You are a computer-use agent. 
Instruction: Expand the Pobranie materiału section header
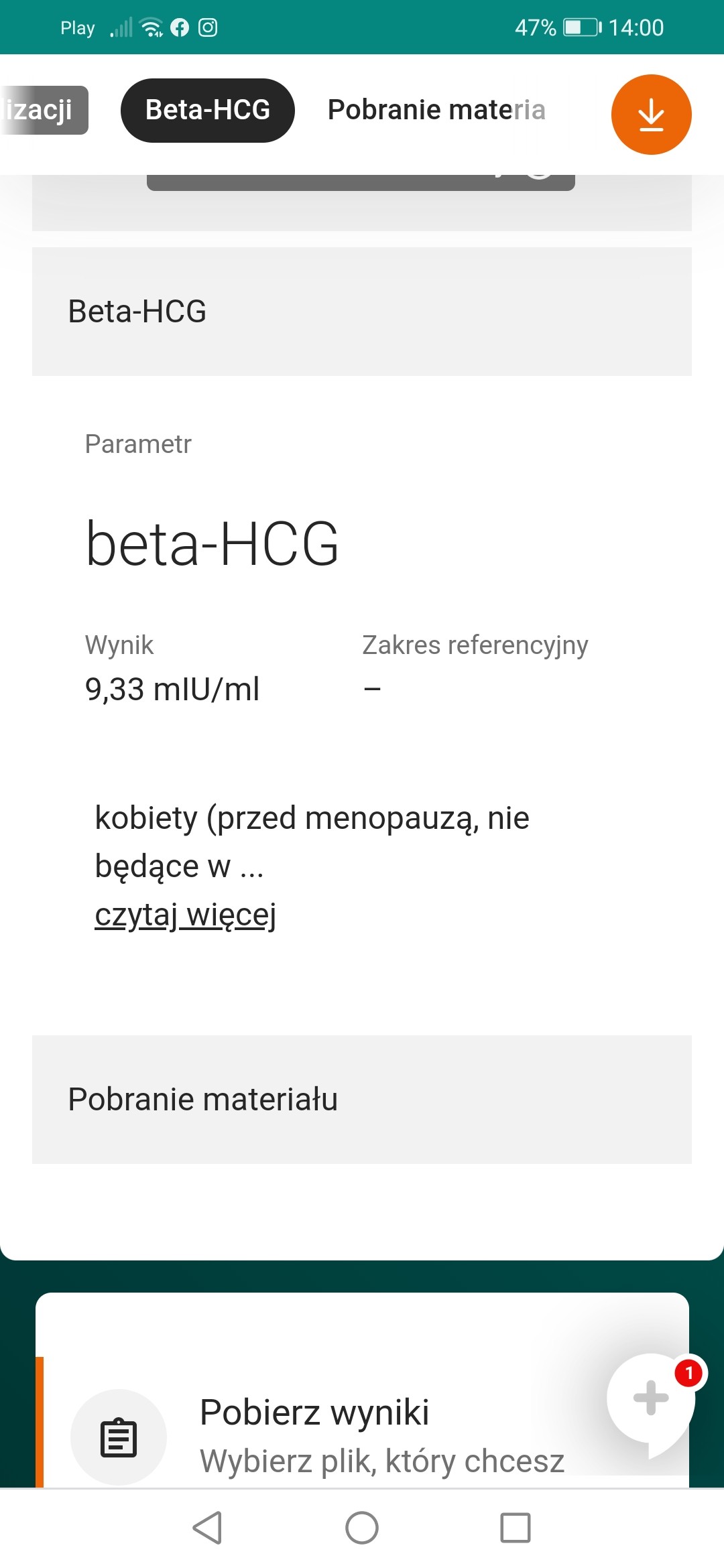click(x=362, y=1100)
